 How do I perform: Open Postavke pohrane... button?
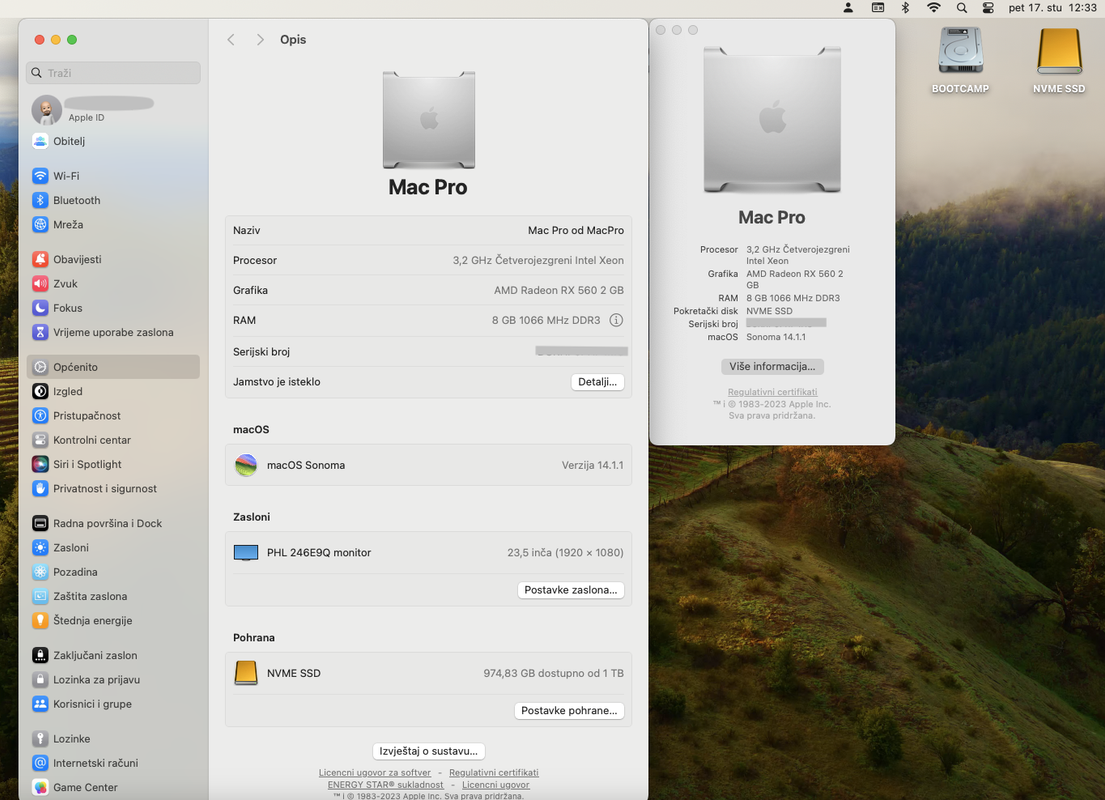pos(569,710)
